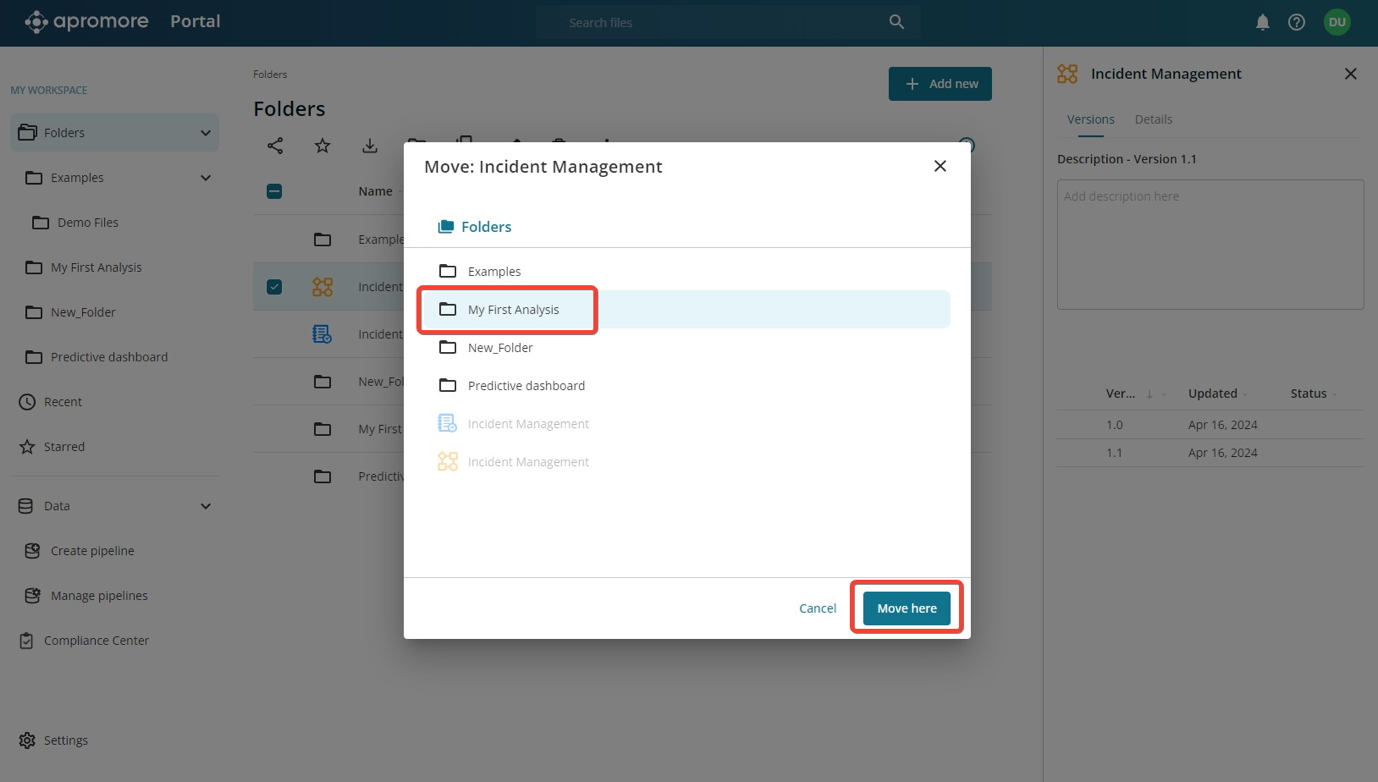This screenshot has width=1378, height=782.
Task: Click the DU user avatar
Action: coord(1337,22)
